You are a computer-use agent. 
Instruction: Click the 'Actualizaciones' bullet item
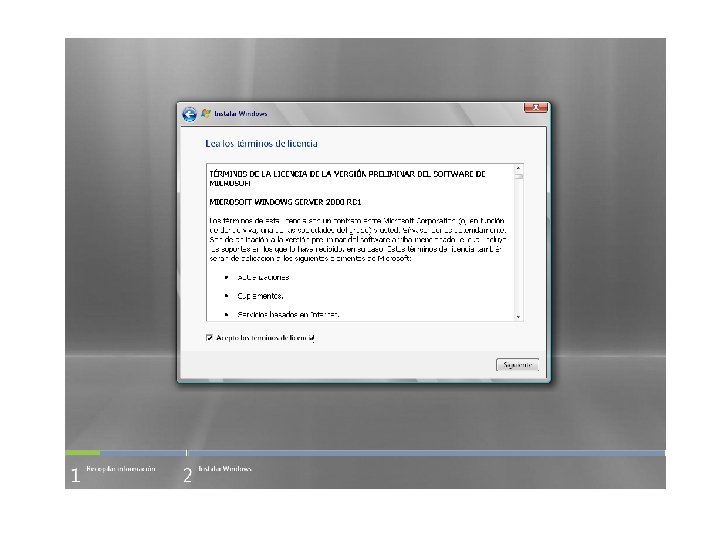(263, 277)
